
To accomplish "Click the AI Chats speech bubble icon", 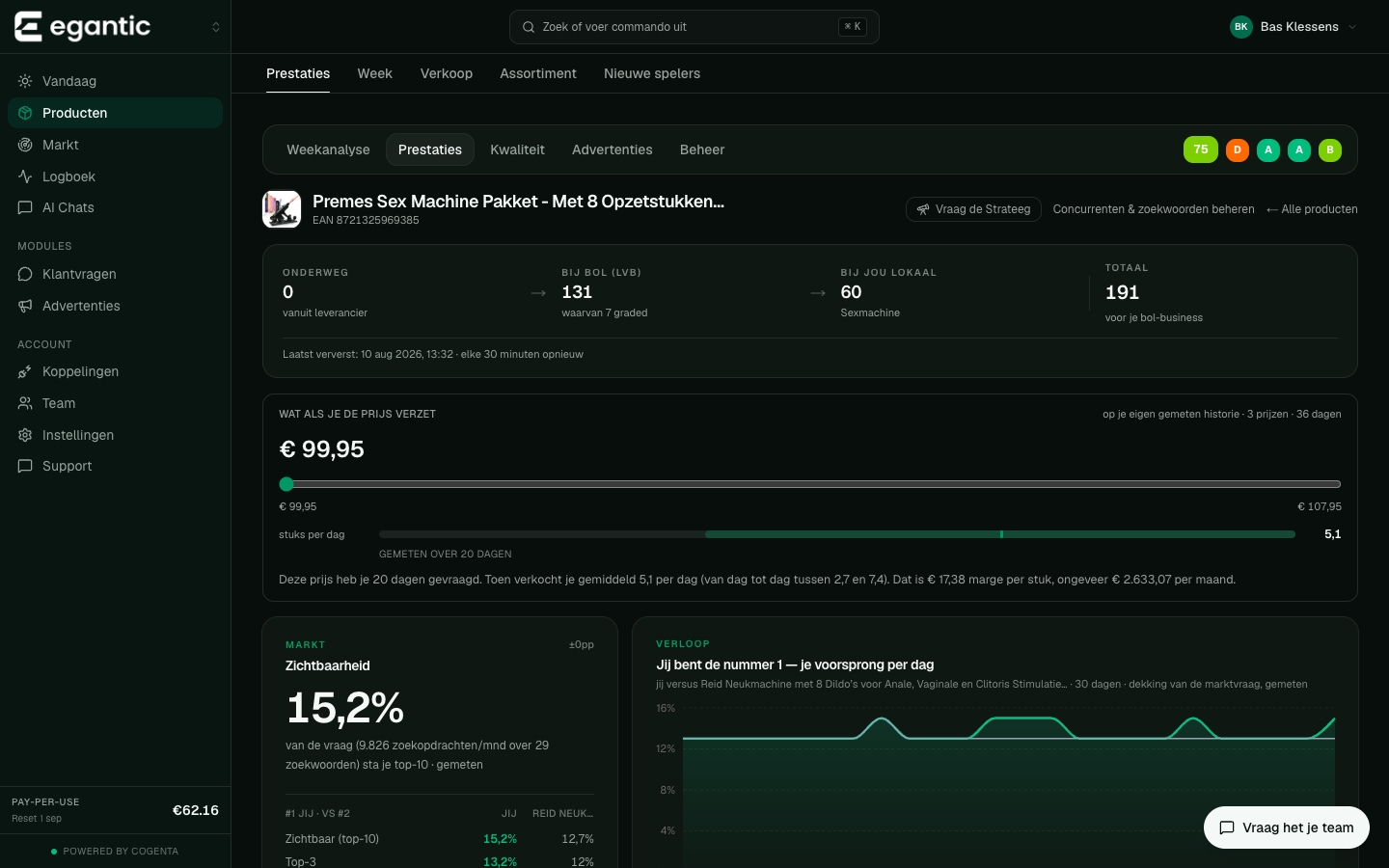I will click(x=25, y=207).
